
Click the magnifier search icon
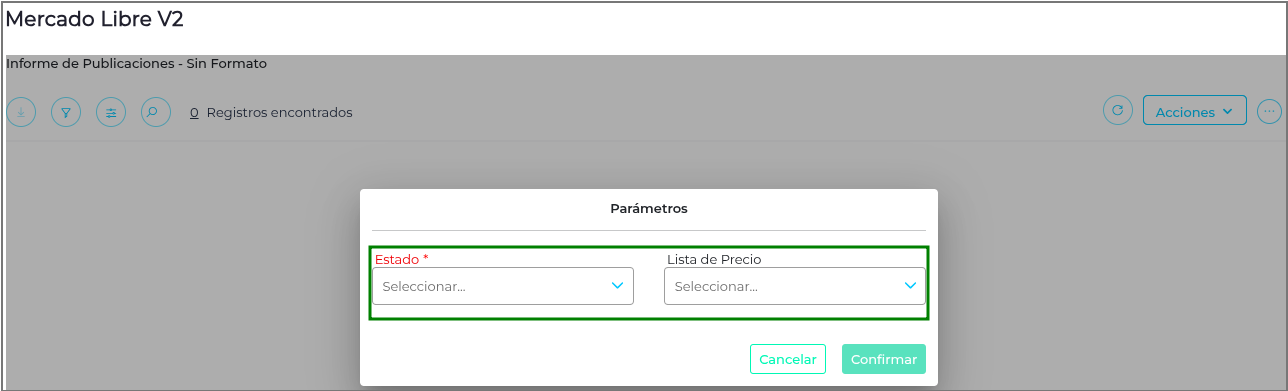[156, 112]
